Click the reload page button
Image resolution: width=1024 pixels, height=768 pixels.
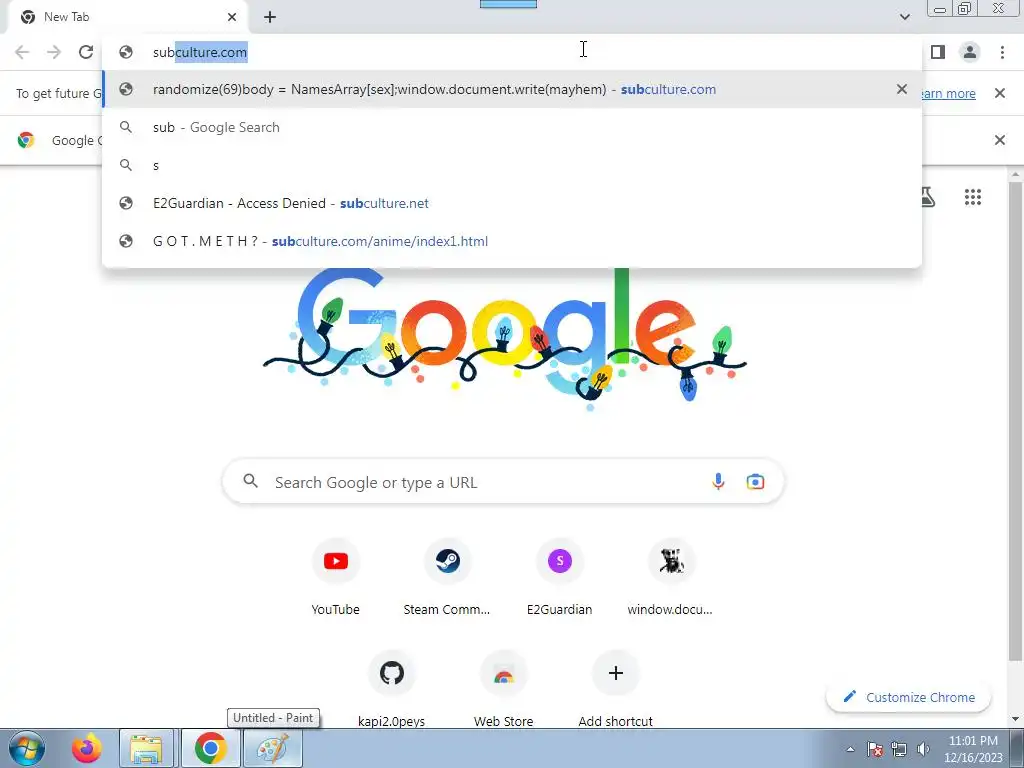[86, 52]
